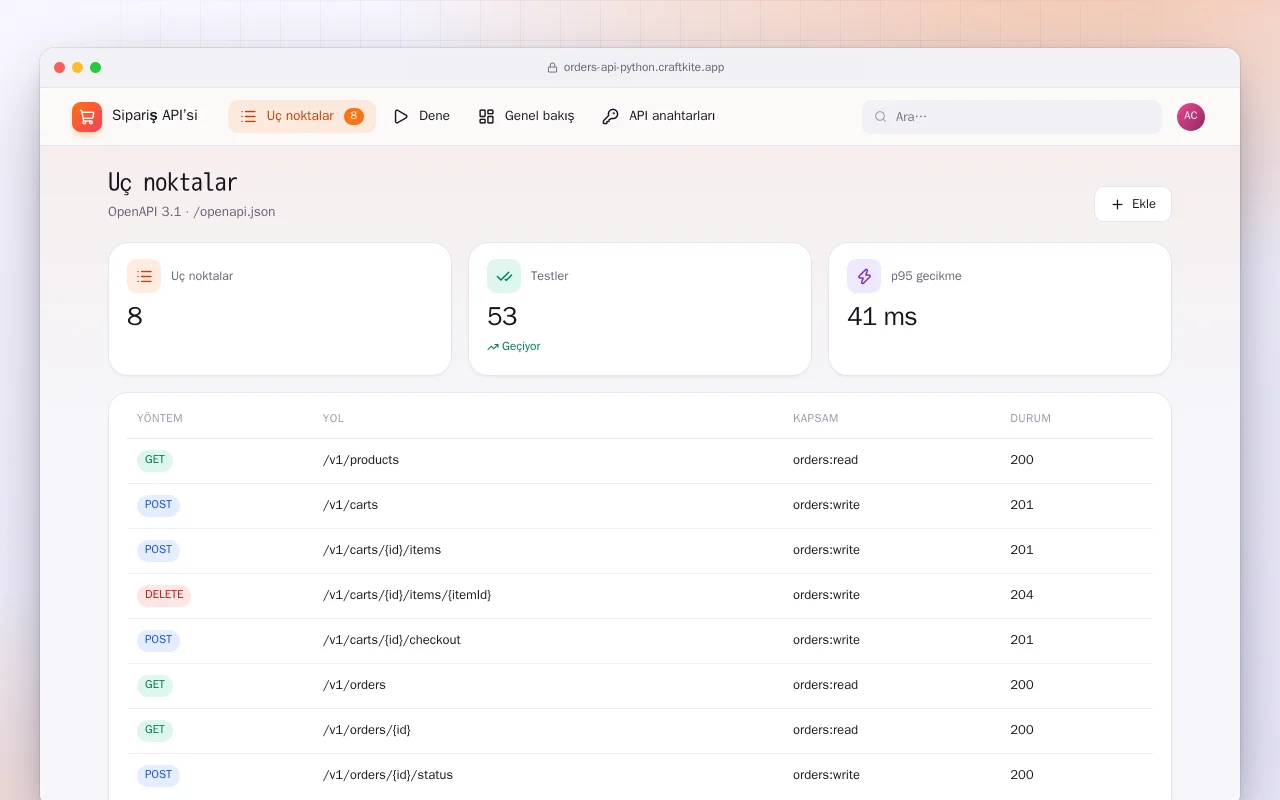1280x800 pixels.
Task: Select the /v1/carts/{id}/checkout path
Action: coord(392,640)
